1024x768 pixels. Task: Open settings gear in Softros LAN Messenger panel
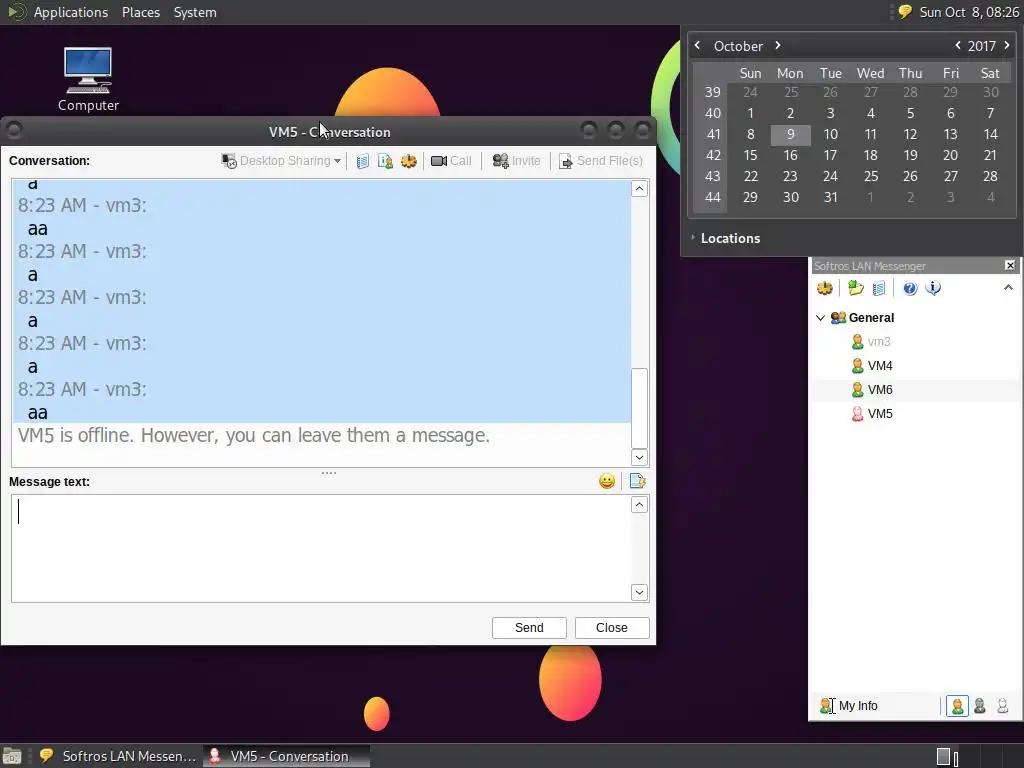click(x=825, y=288)
